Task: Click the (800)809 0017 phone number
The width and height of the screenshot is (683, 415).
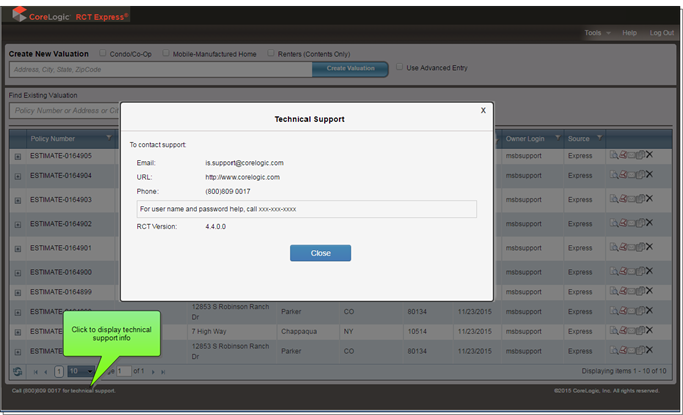Action: pos(228,192)
